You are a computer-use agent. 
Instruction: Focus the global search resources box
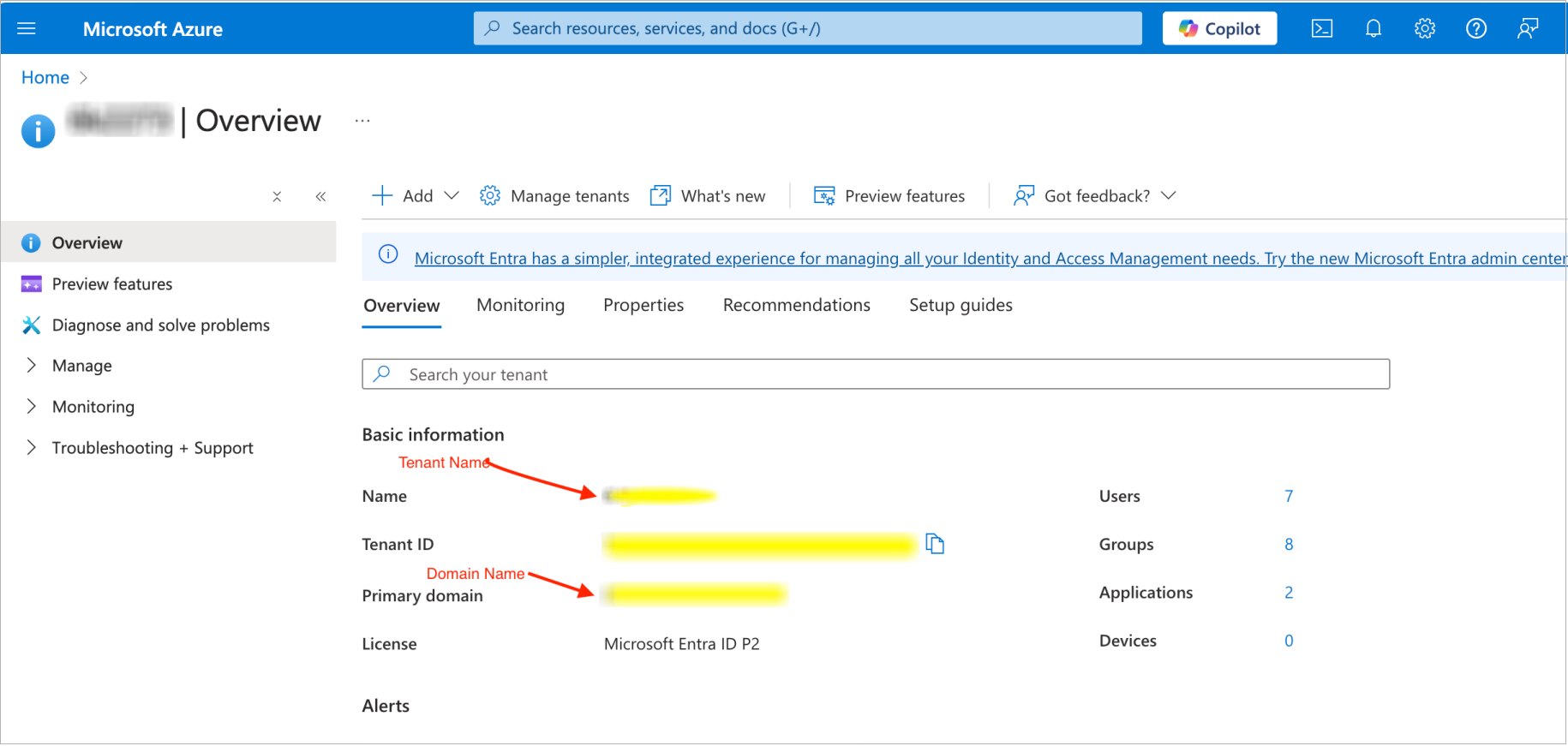807,28
